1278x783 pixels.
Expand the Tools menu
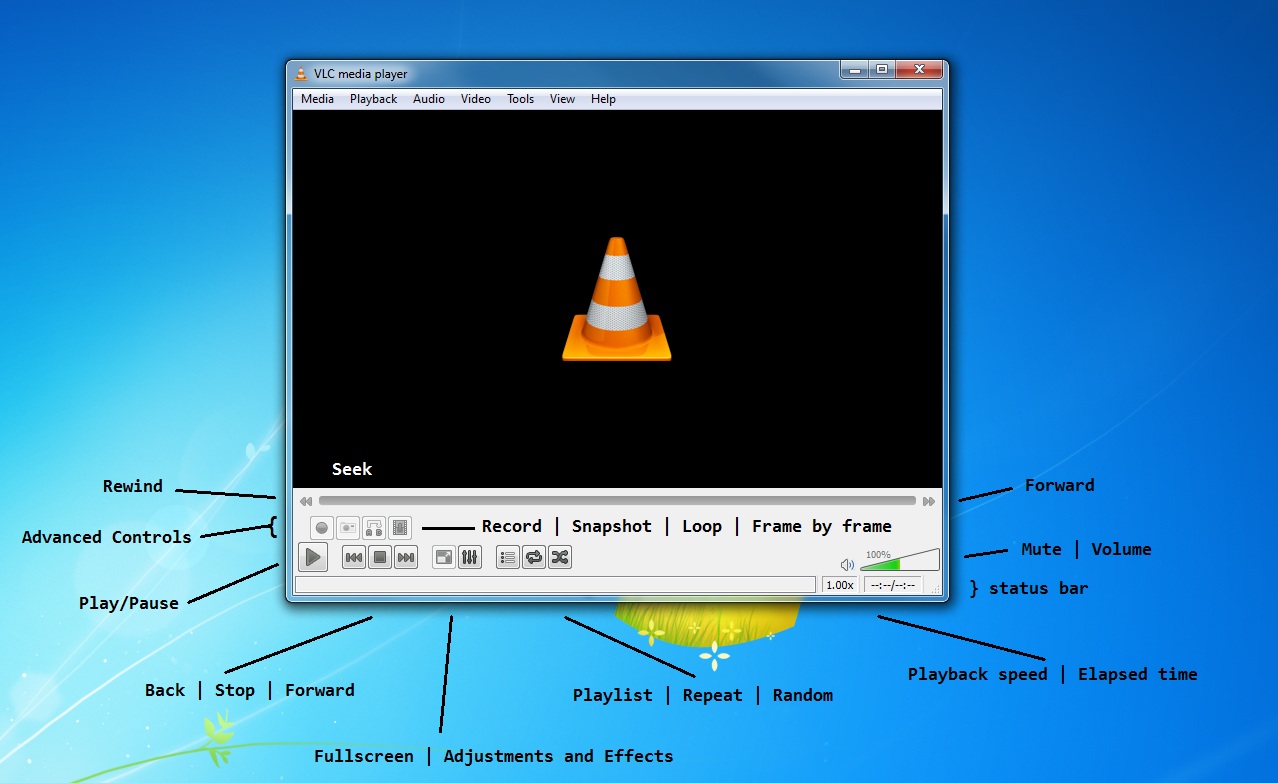click(x=520, y=99)
